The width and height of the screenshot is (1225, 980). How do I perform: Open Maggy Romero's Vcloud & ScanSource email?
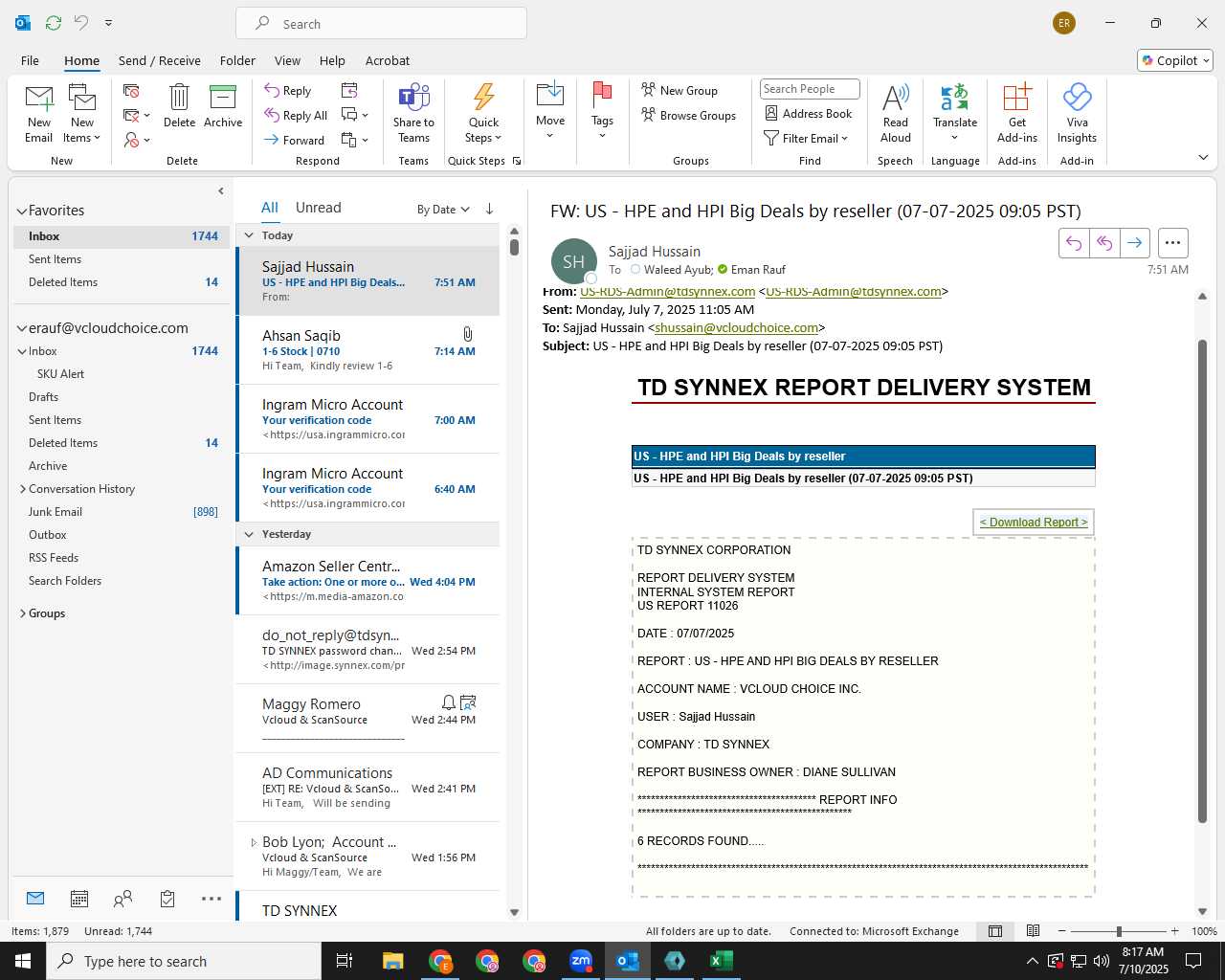(367, 719)
